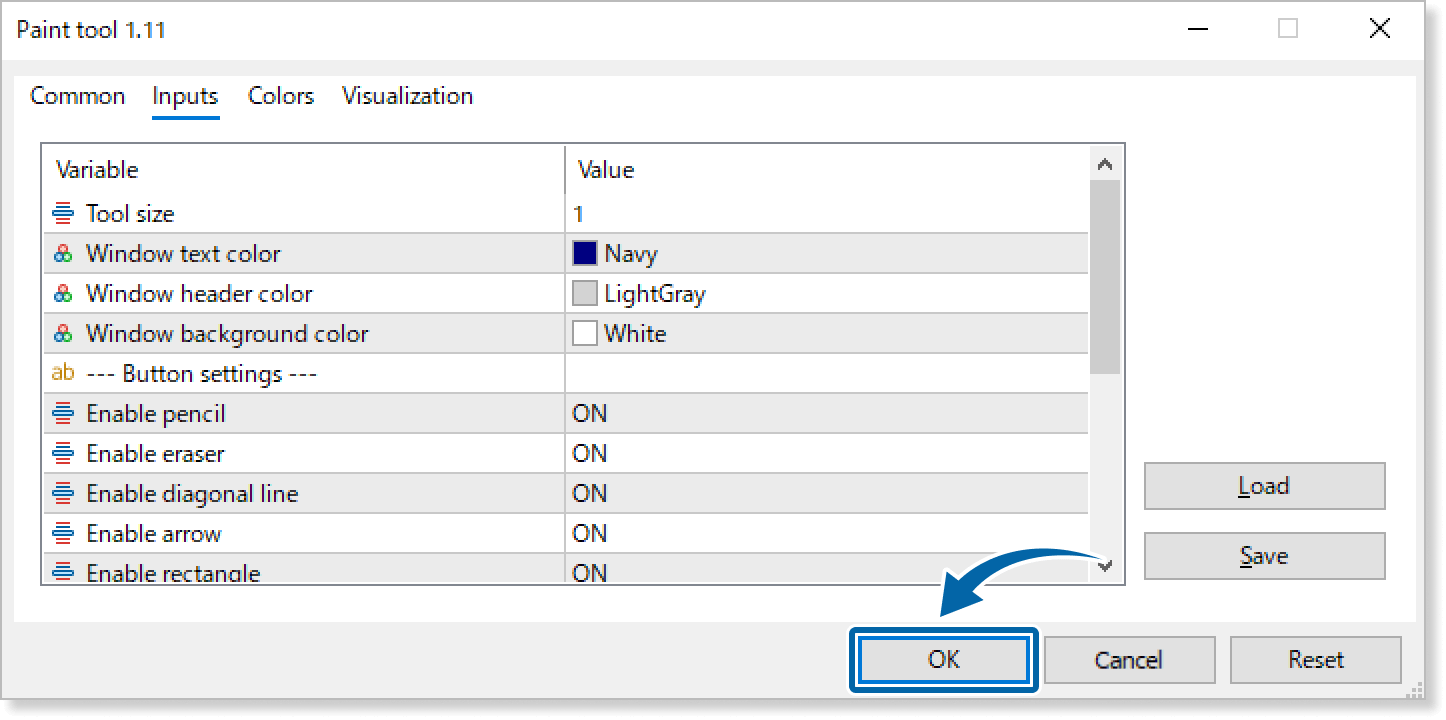Click the Enable pencil row icon

pos(63,413)
